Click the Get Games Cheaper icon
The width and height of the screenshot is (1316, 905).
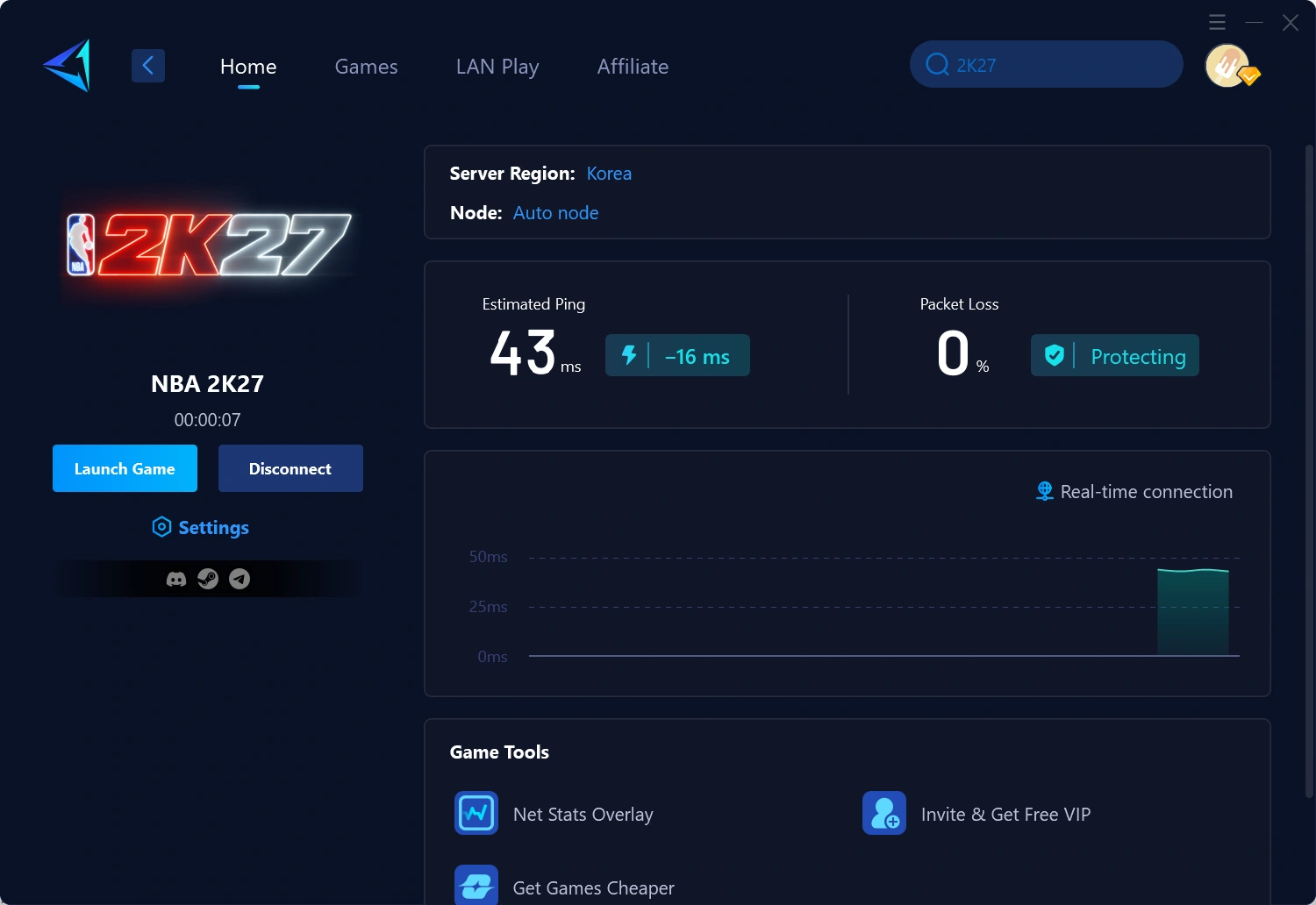tap(476, 885)
